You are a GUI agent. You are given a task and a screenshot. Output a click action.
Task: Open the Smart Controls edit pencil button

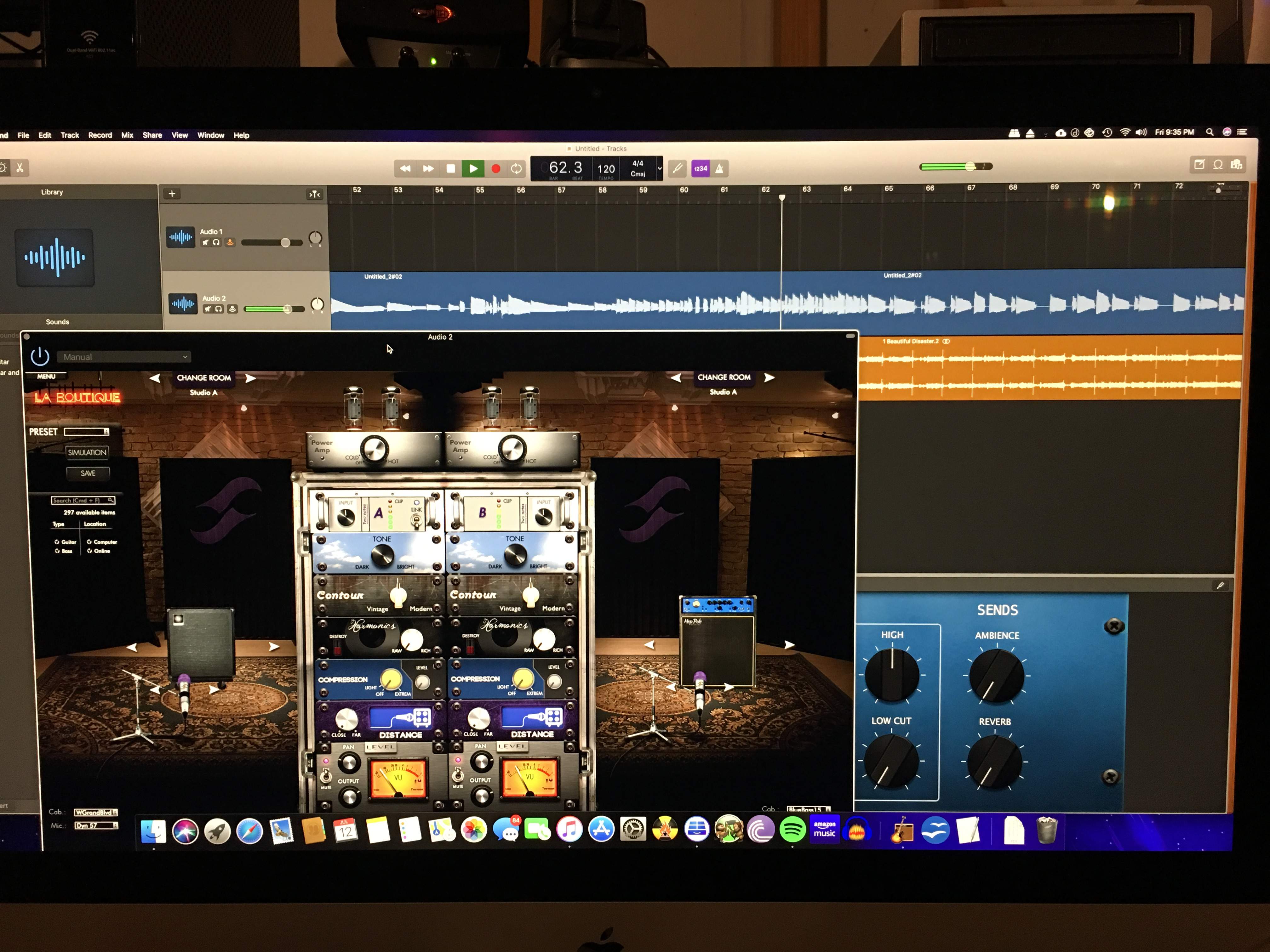1220,585
